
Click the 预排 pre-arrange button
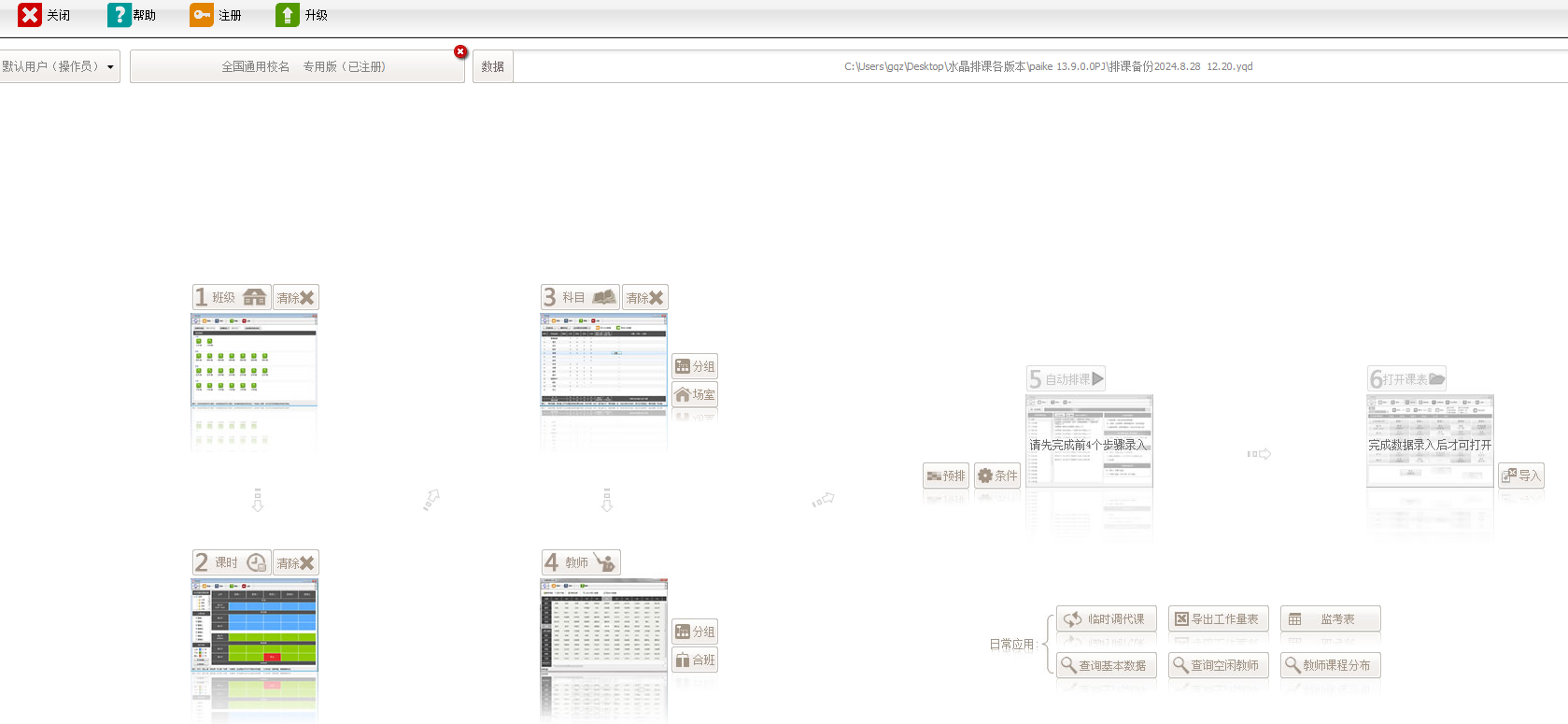(945, 476)
